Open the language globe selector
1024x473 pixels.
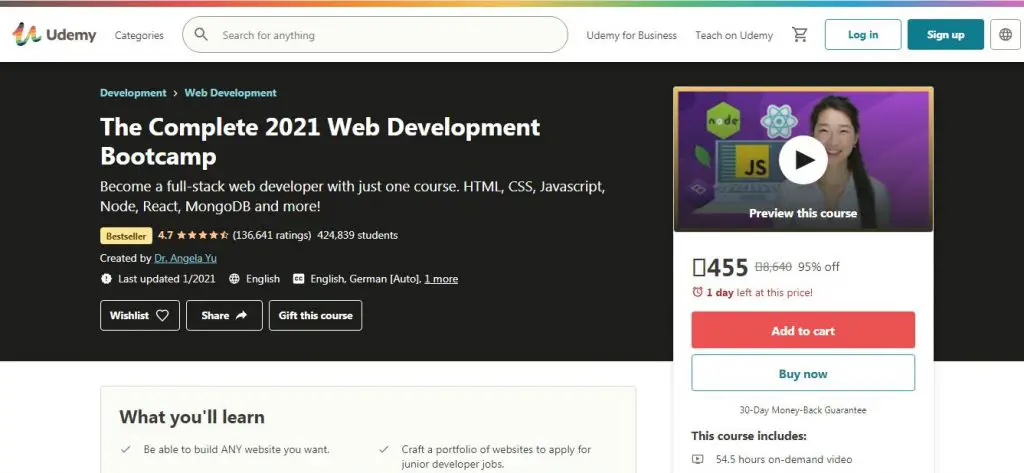pyautogui.click(x=1005, y=35)
